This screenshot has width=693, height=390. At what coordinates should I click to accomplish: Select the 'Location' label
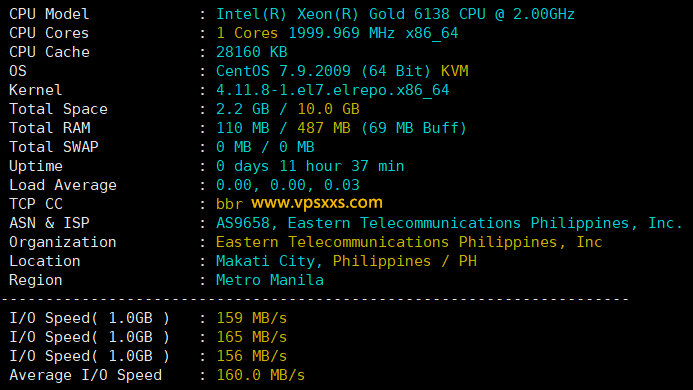tap(45, 261)
